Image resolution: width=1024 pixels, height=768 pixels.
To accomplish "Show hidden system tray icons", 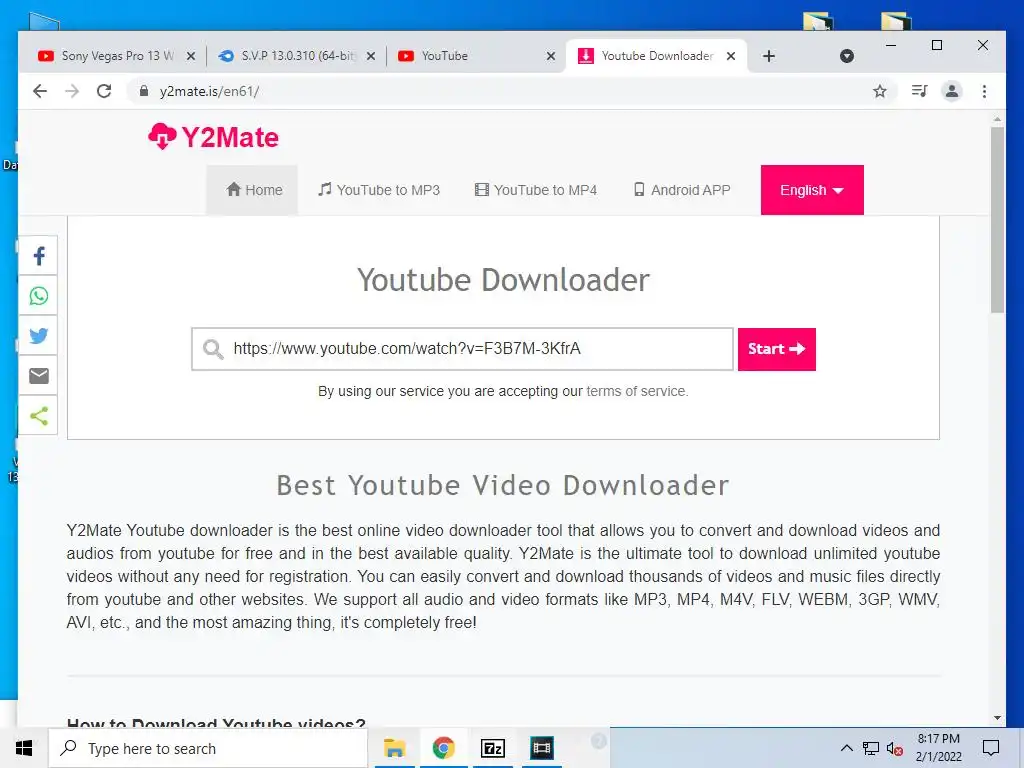I will pos(846,748).
